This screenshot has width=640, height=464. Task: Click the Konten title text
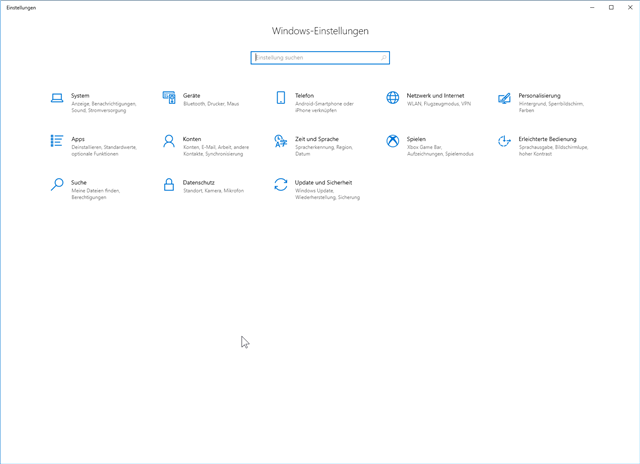pyautogui.click(x=192, y=139)
